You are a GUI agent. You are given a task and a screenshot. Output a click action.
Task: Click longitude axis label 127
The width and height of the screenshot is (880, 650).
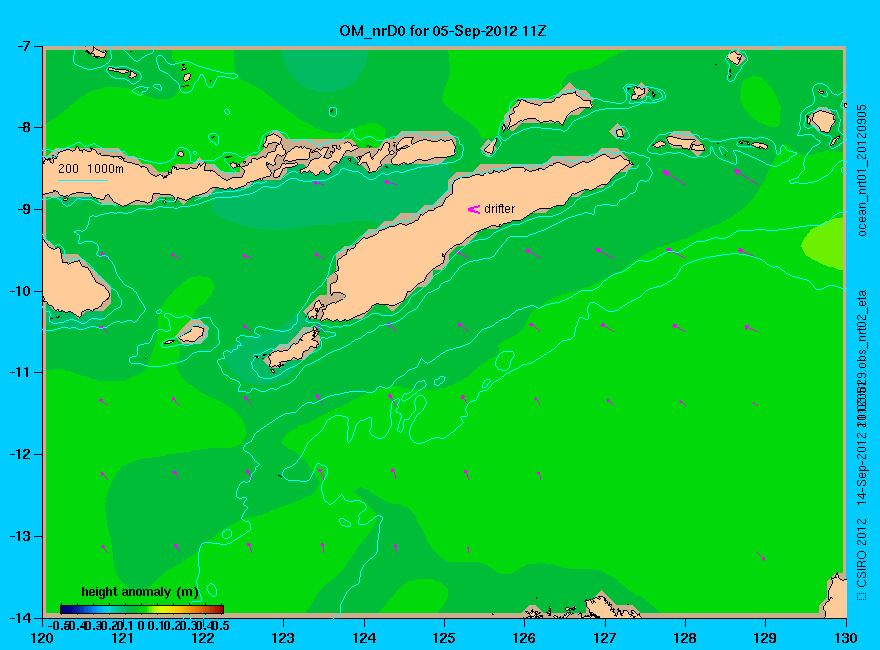coord(604,638)
